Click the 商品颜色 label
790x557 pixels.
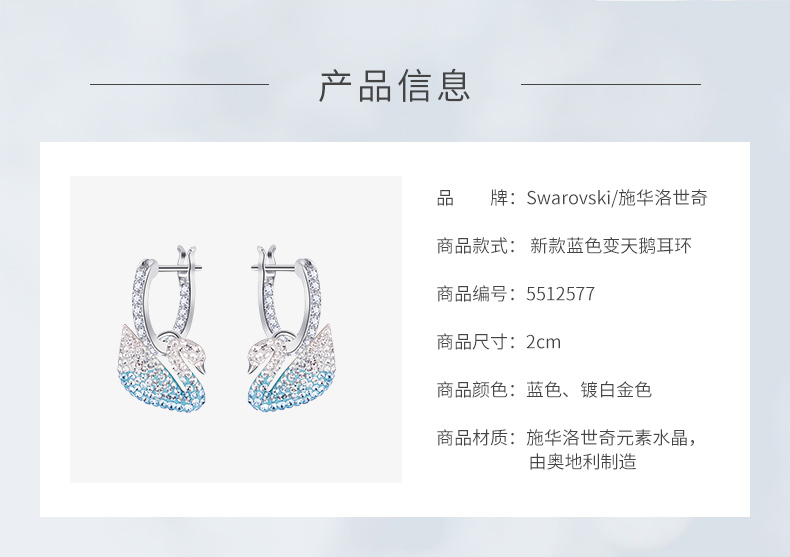pyautogui.click(x=473, y=390)
